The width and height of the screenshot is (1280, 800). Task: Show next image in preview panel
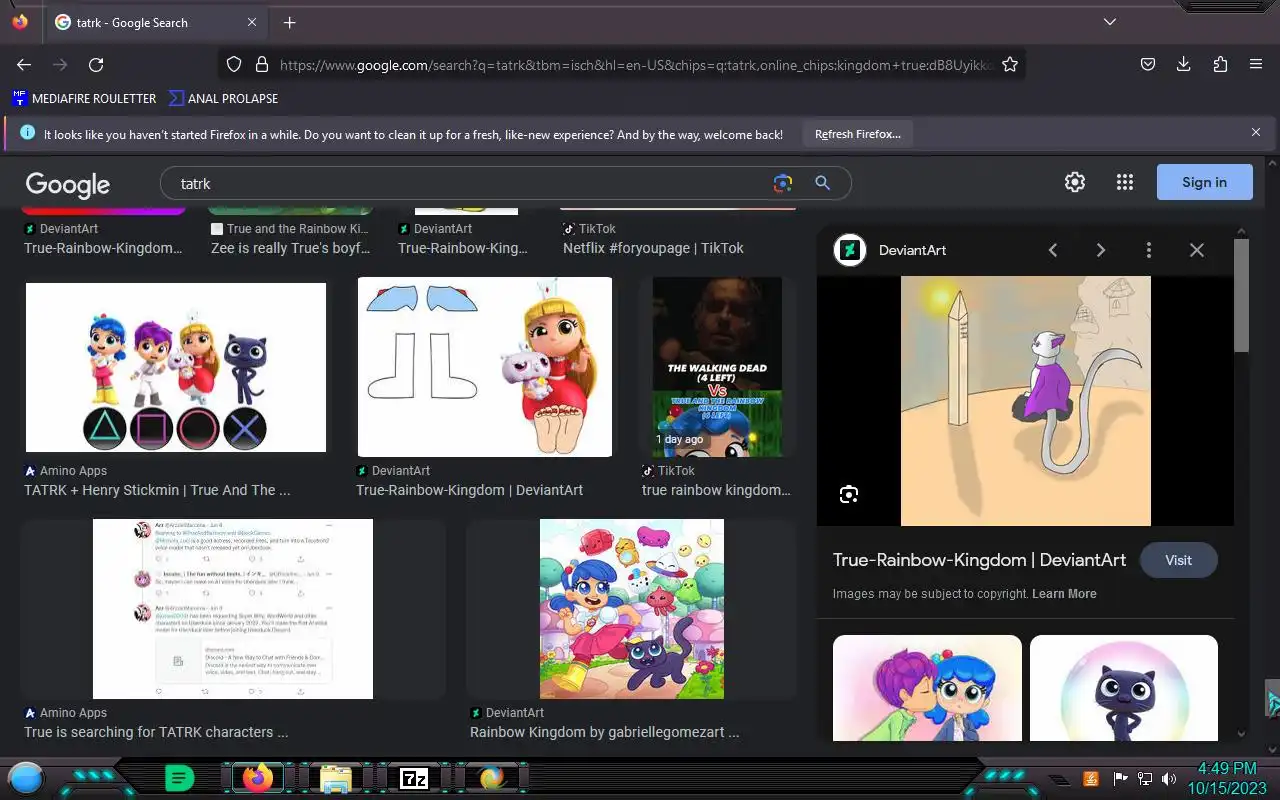click(1101, 250)
